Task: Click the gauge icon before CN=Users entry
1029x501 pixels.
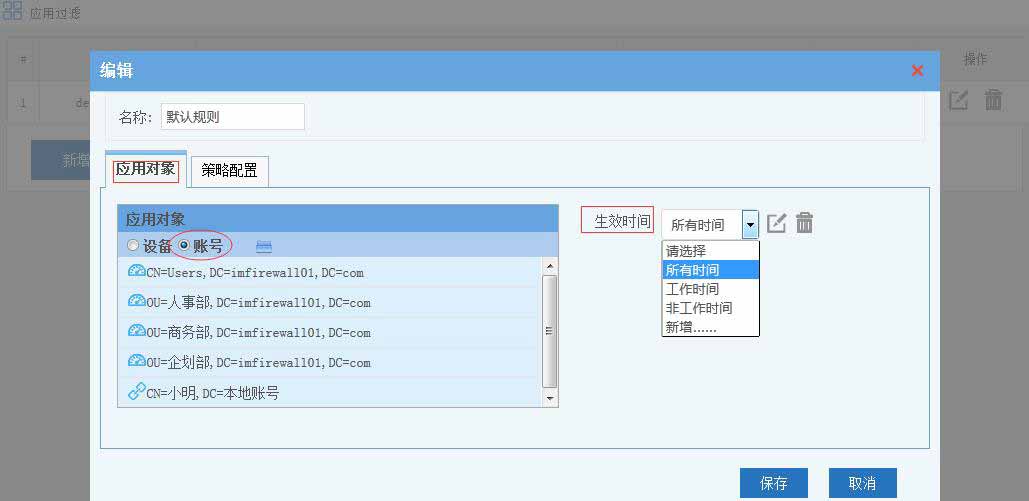Action: point(137,271)
